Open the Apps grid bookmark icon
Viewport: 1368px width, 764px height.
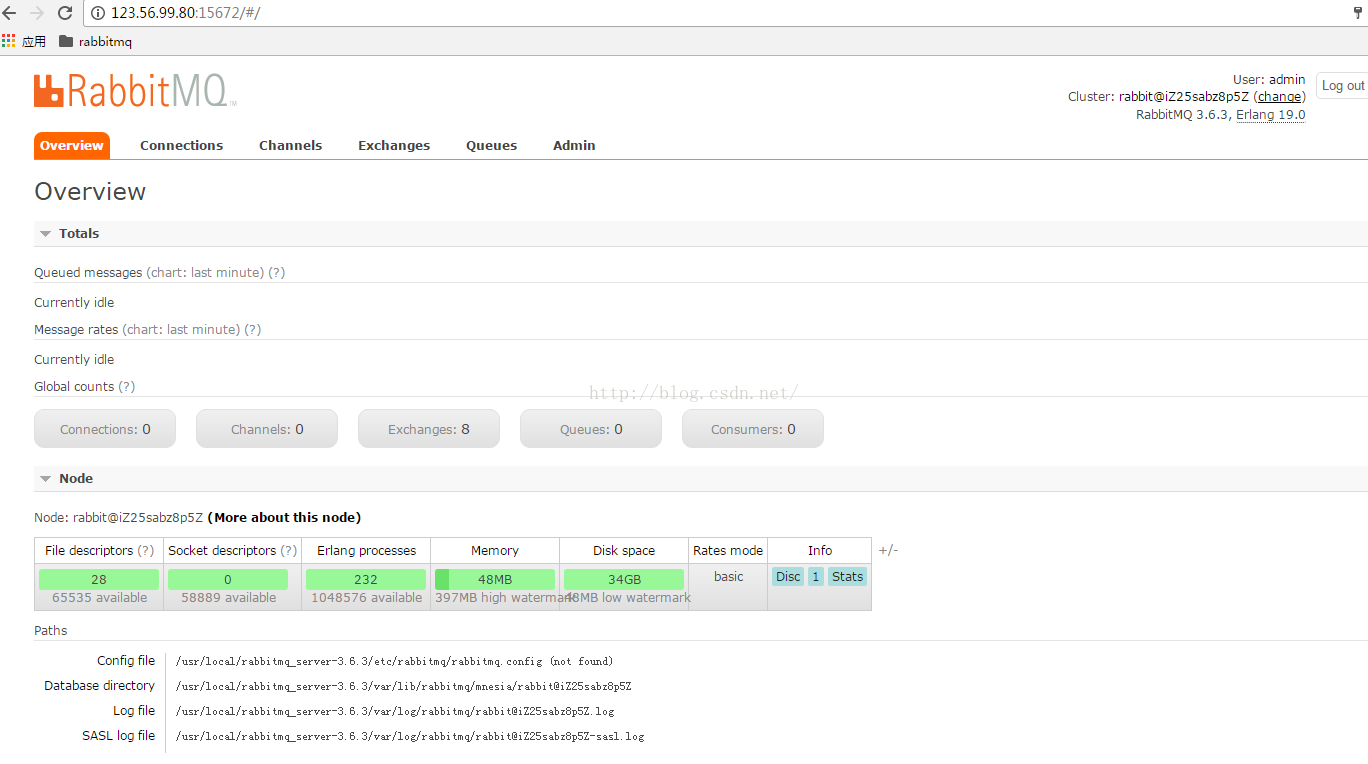click(9, 41)
